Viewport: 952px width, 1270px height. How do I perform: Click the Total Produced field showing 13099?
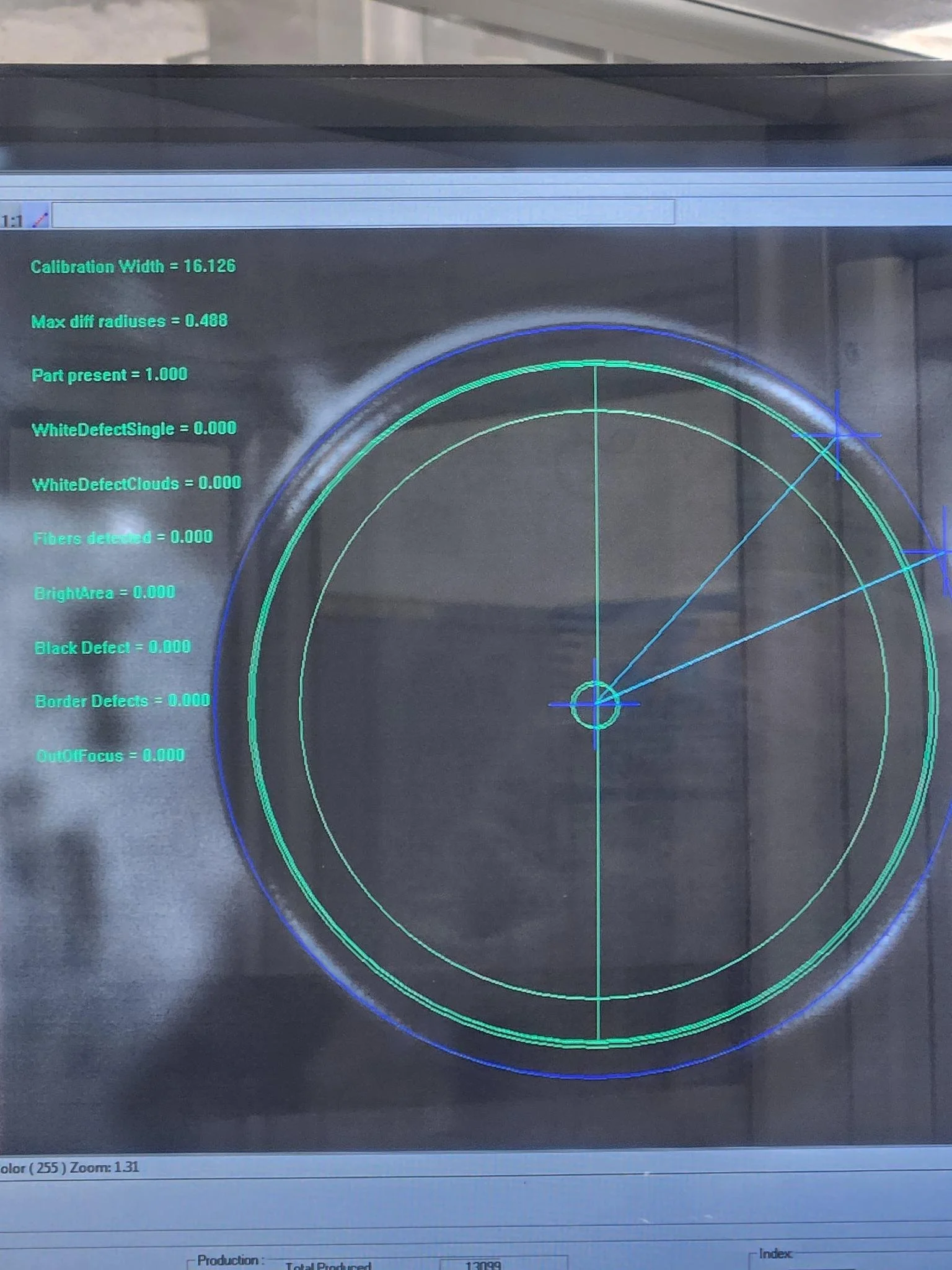503,1263
